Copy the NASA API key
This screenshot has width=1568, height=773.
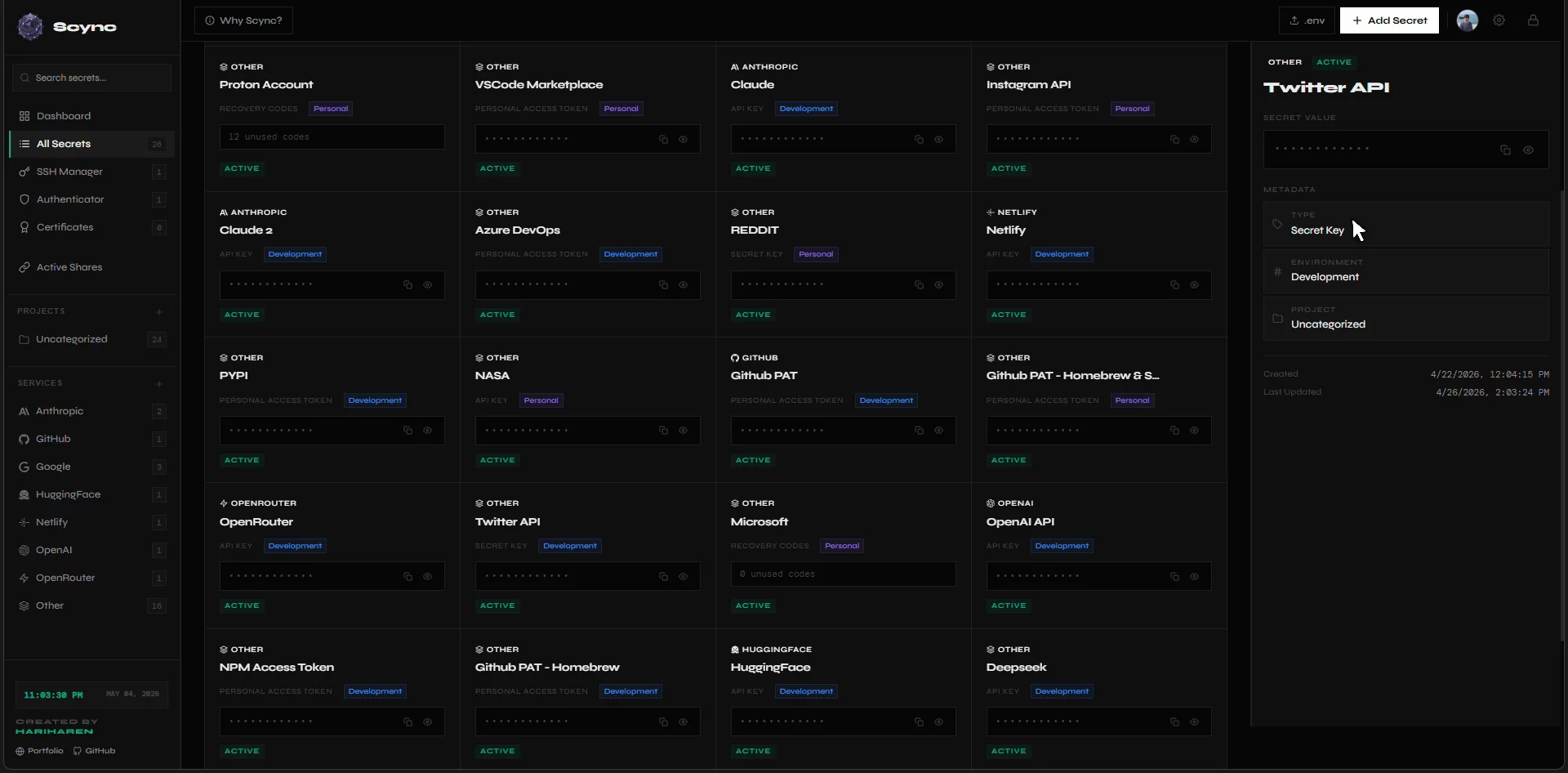663,431
